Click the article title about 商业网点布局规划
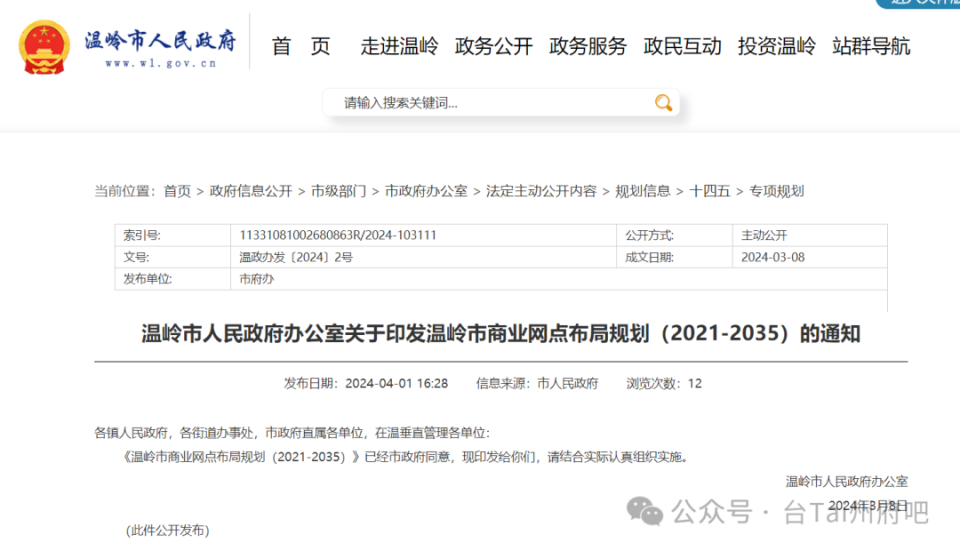This screenshot has height=551, width=960. pos(501,334)
